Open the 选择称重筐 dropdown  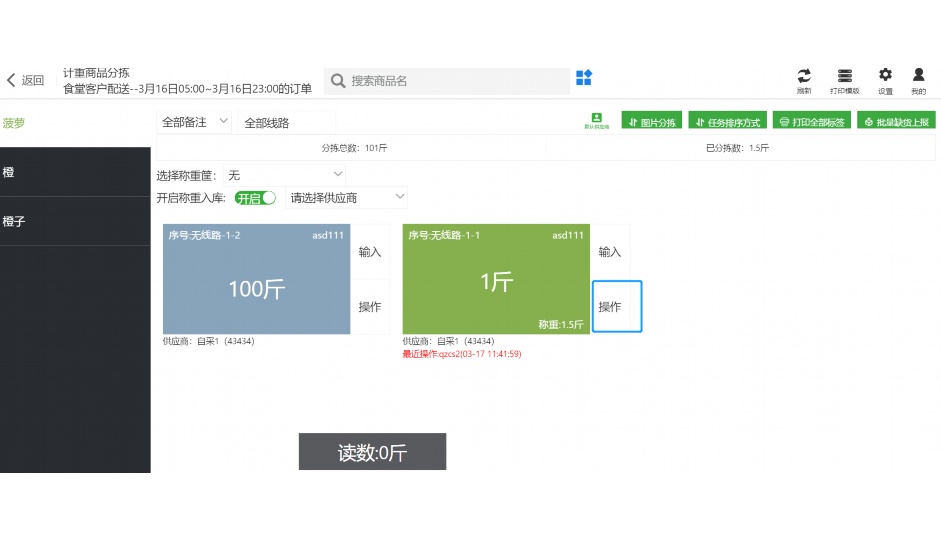[284, 175]
